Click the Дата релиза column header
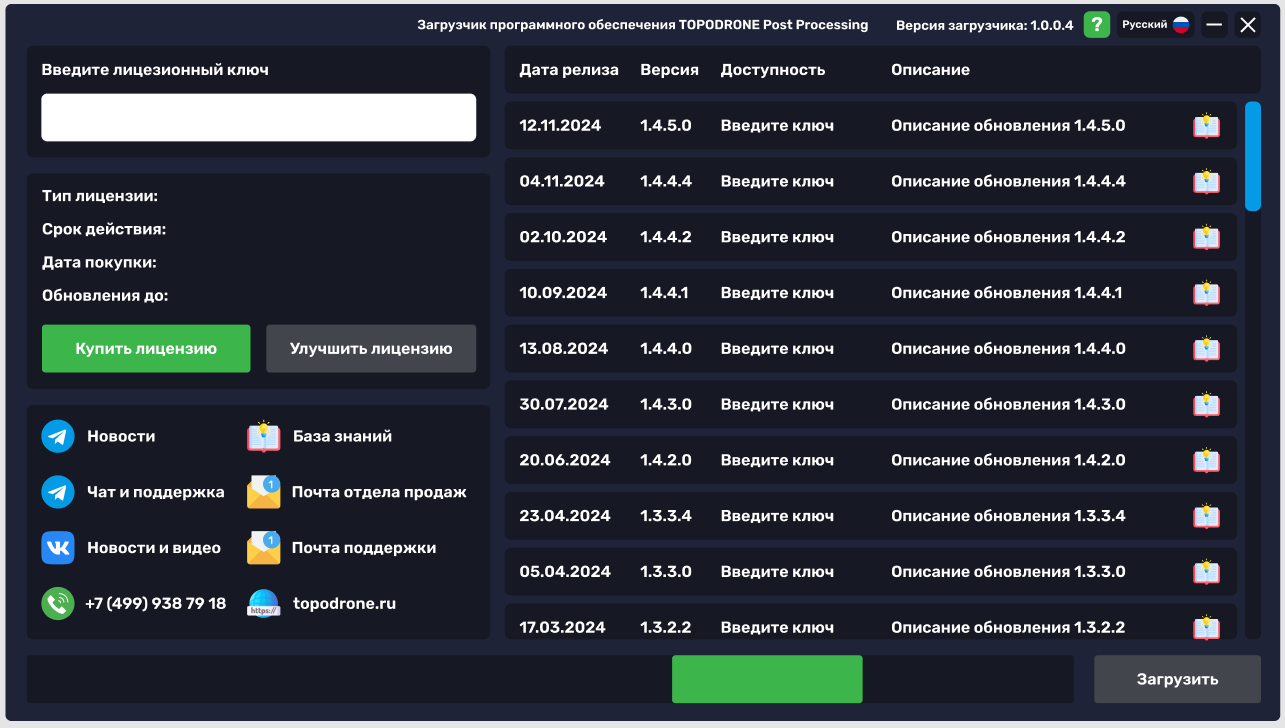 pos(569,70)
